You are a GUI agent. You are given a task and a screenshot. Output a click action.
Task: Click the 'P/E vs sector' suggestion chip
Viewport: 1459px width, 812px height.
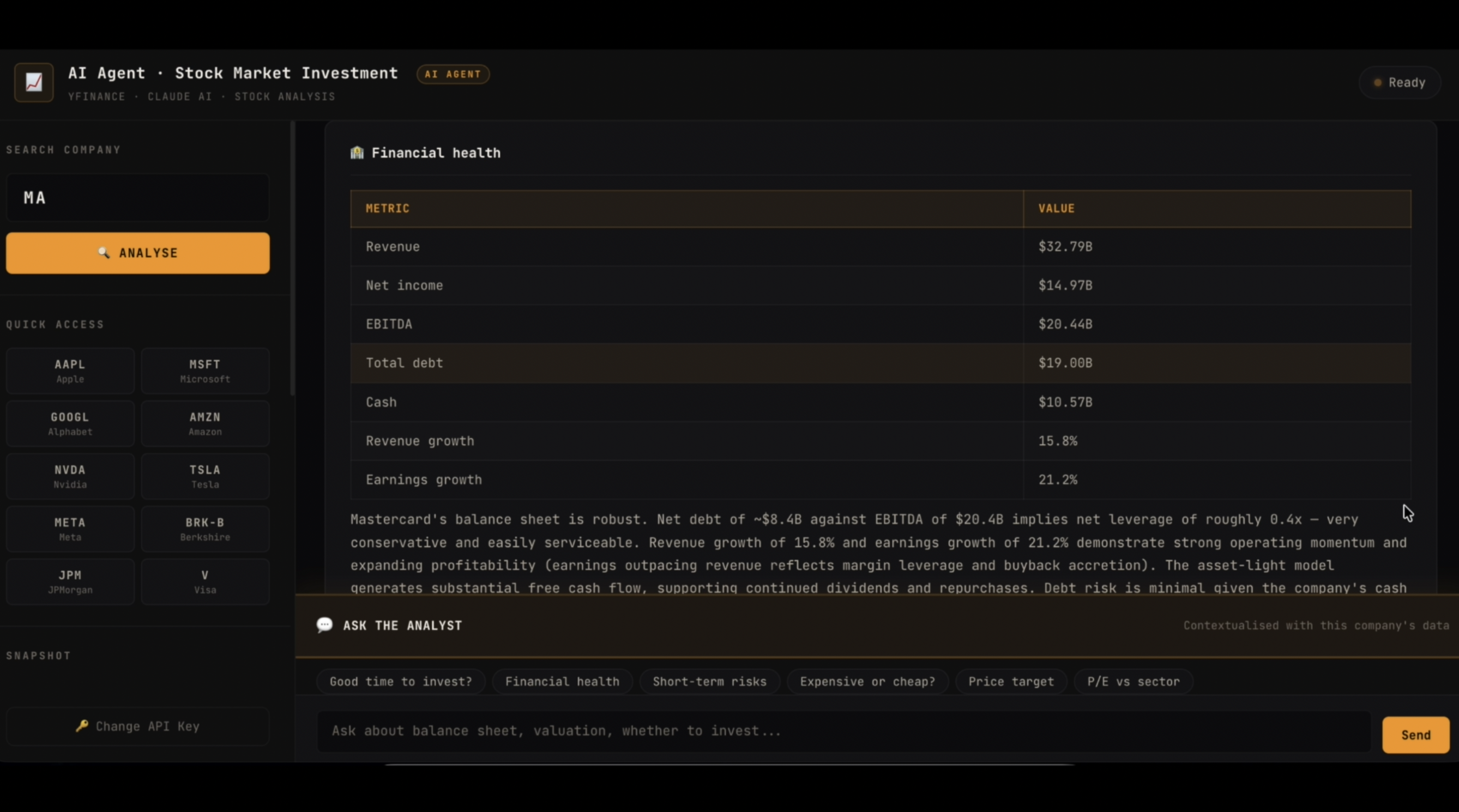(x=1134, y=681)
